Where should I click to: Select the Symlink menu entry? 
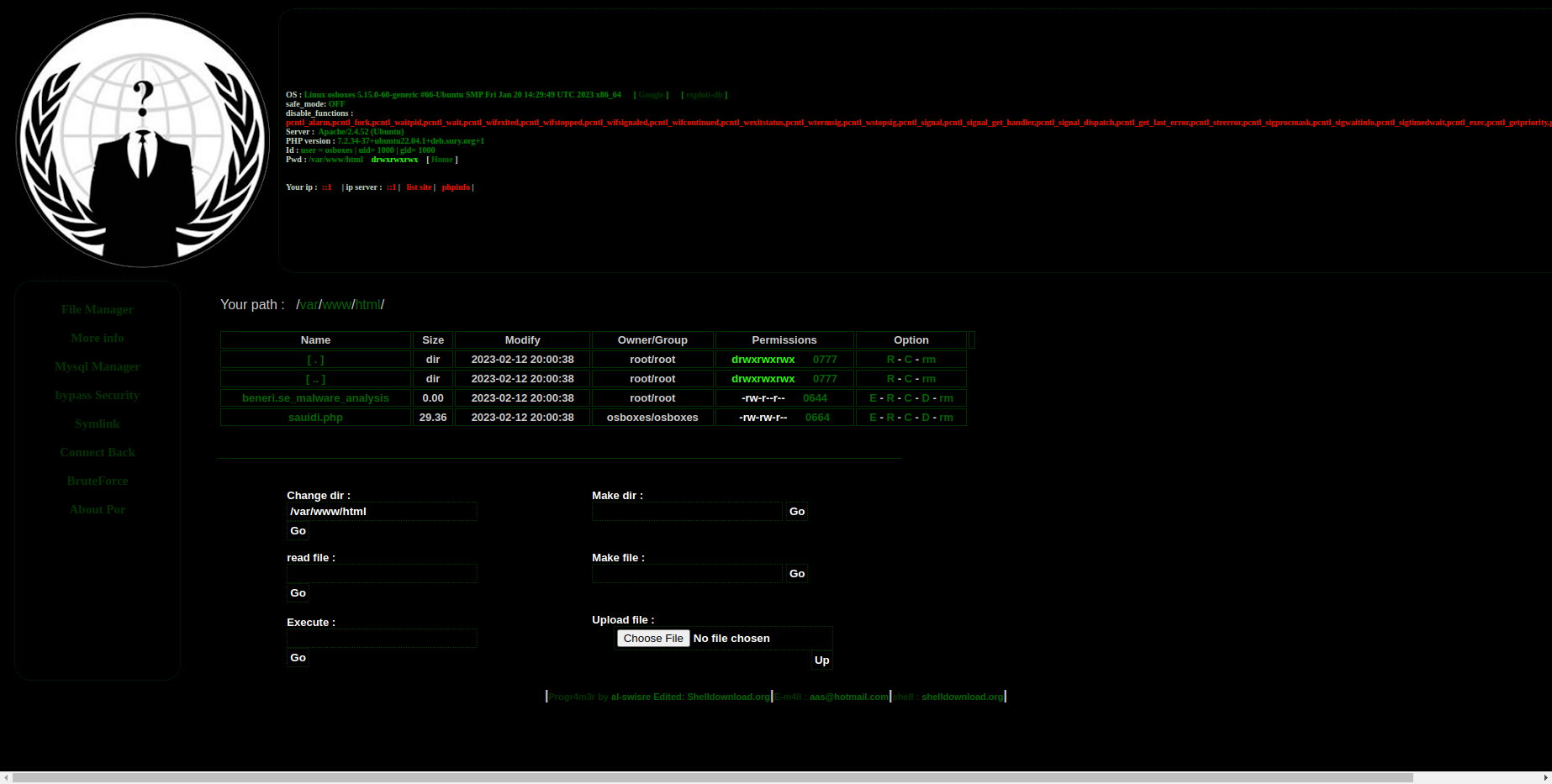[x=98, y=424]
